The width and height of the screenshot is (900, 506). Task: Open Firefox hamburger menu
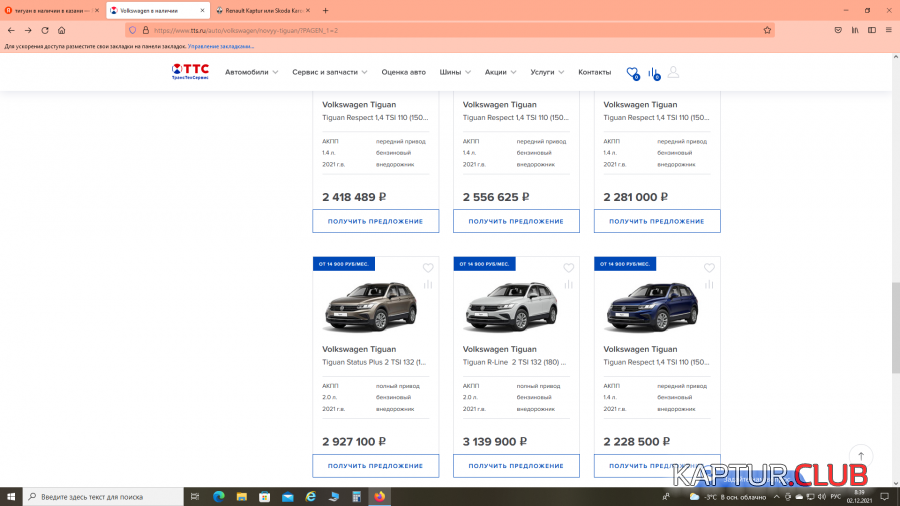point(889,30)
